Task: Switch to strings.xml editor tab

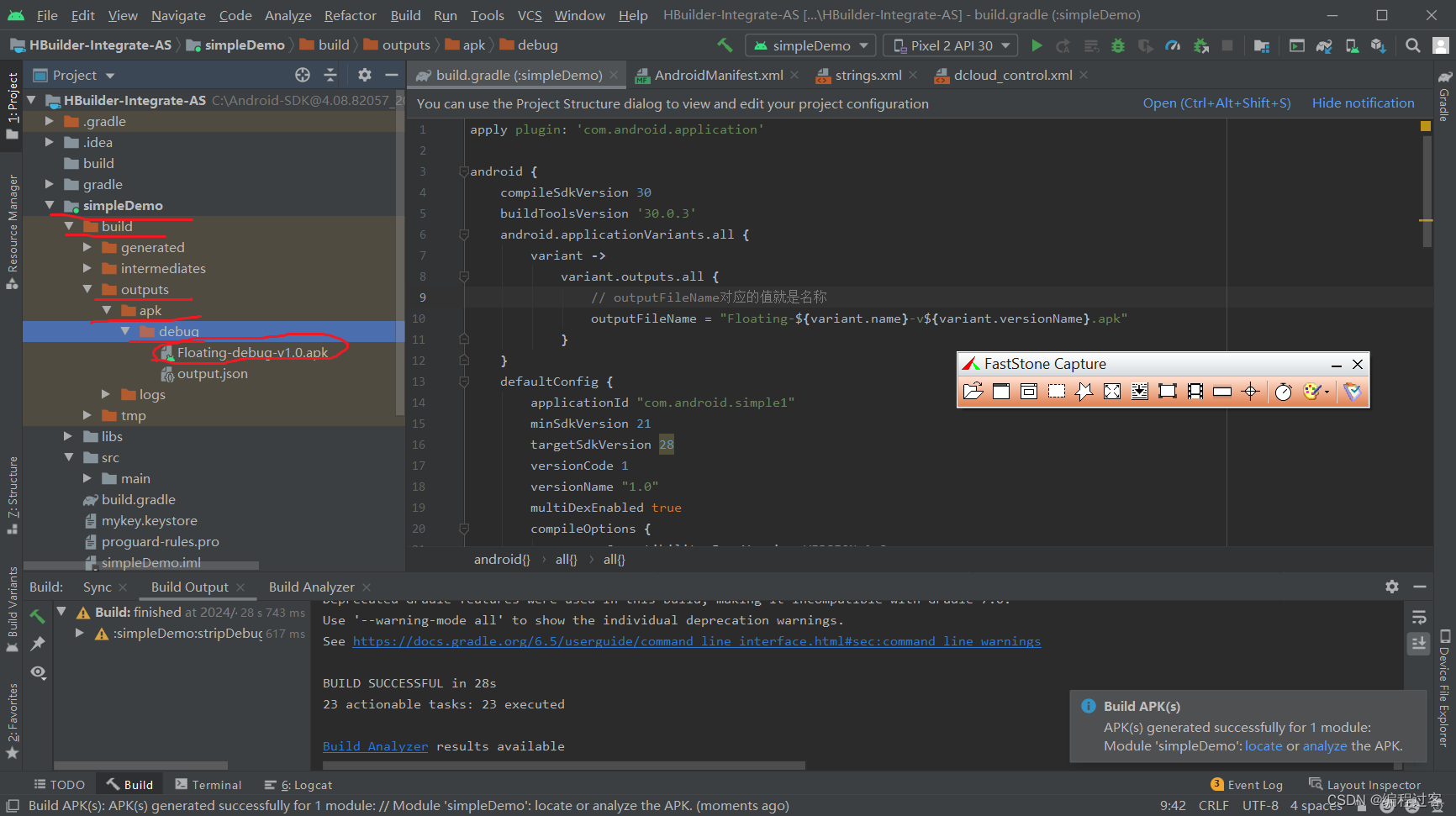Action: pyautogui.click(x=868, y=75)
